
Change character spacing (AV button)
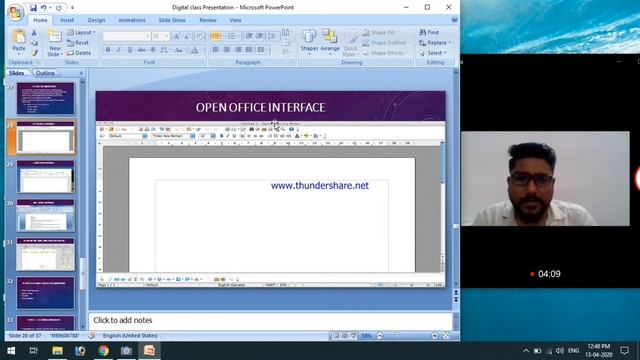[x=164, y=50]
